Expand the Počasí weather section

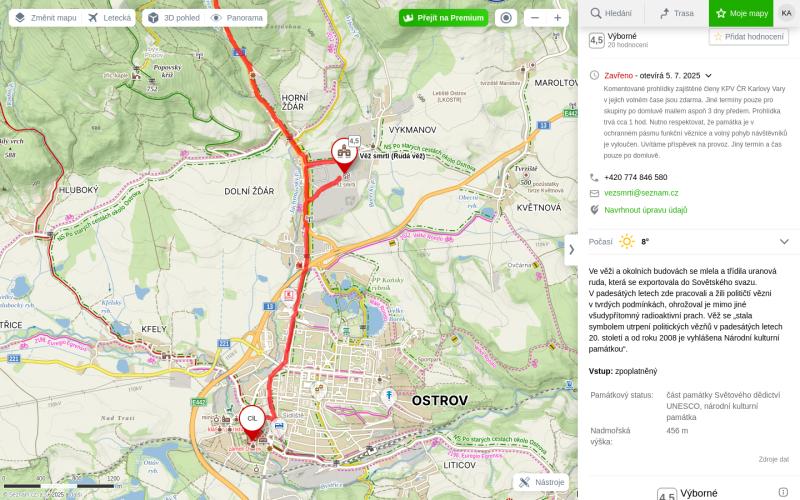click(x=784, y=242)
